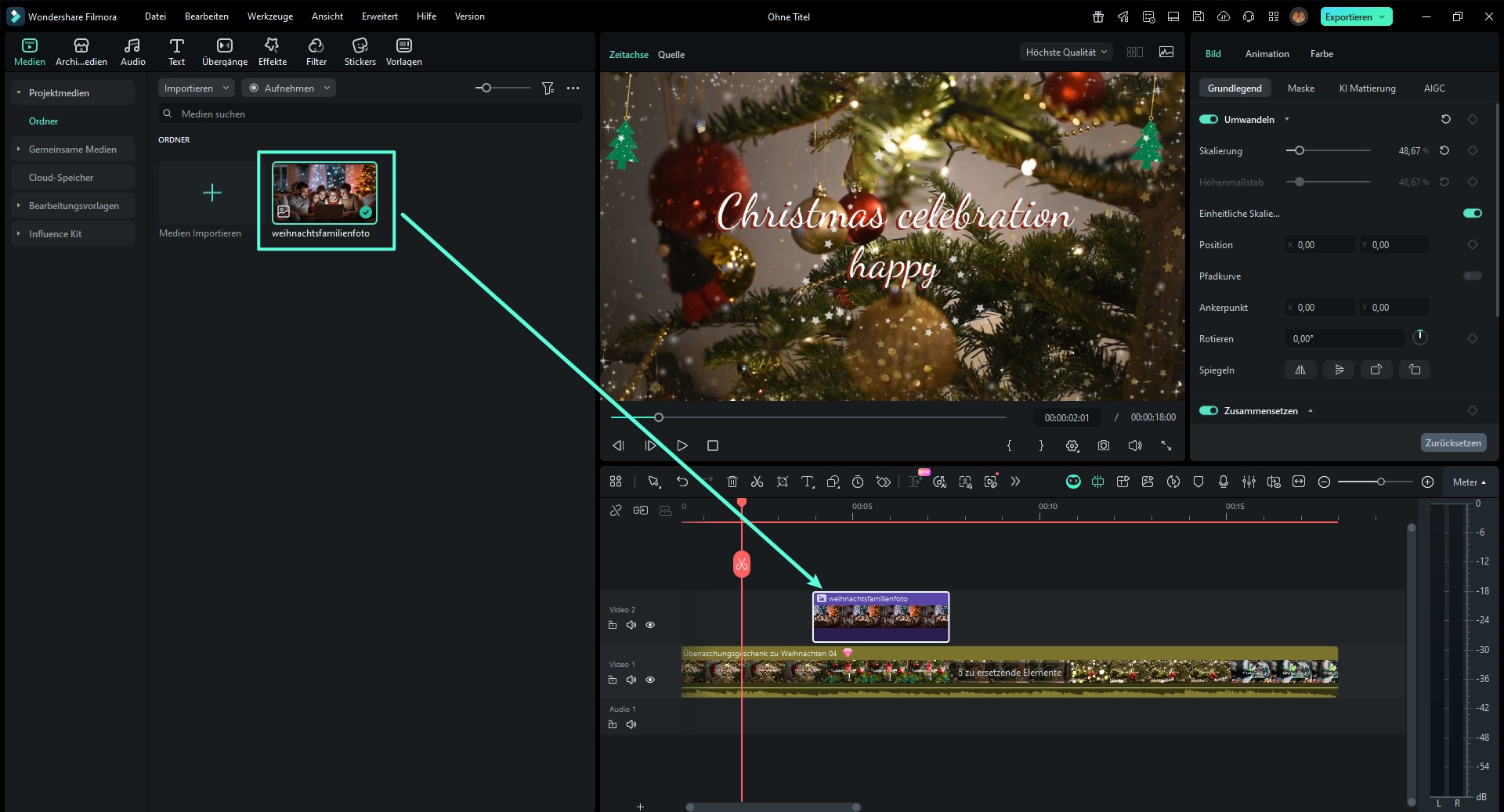Open the Datei menu
This screenshot has width=1504, height=812.
pyautogui.click(x=155, y=16)
